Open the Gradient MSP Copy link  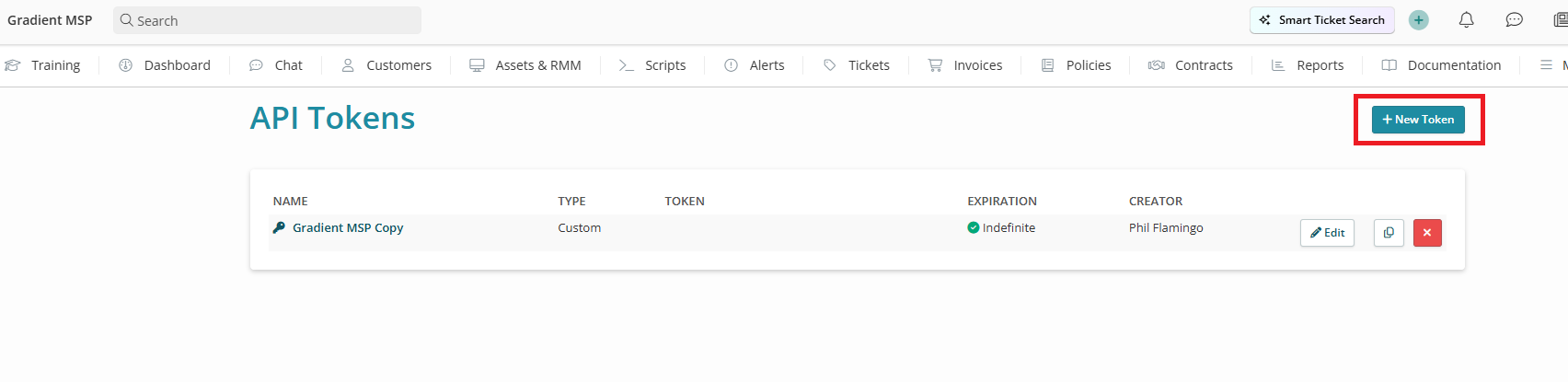(x=348, y=227)
